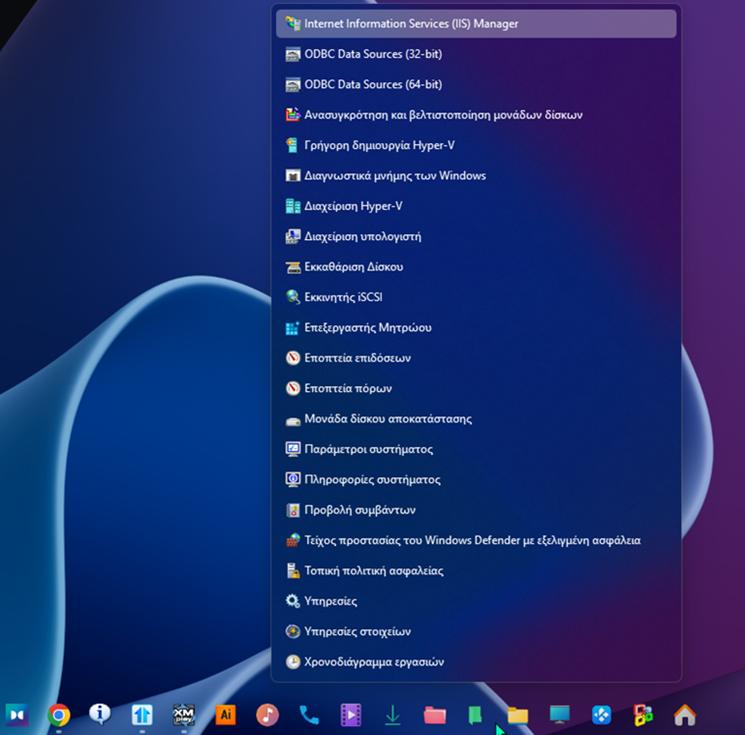This screenshot has width=745, height=735.
Task: Click the Εποπτεία πόρων gauge icon
Action: pos(293,389)
